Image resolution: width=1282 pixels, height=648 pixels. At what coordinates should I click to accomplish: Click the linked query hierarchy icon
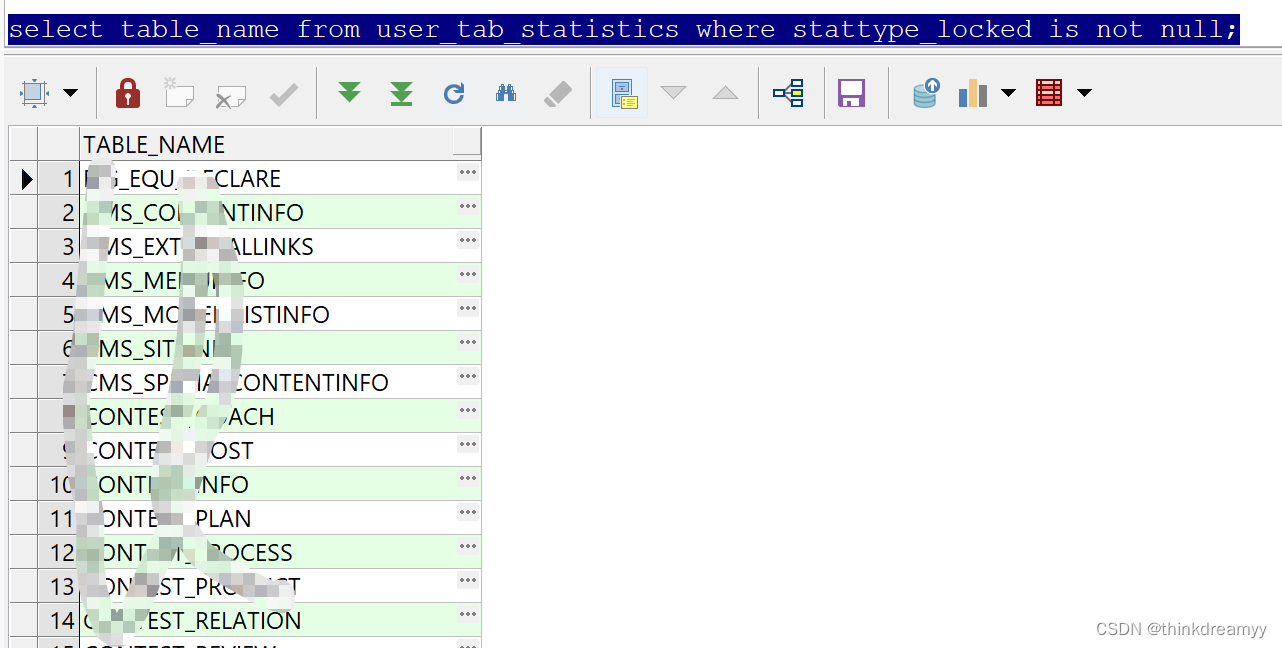pos(788,94)
